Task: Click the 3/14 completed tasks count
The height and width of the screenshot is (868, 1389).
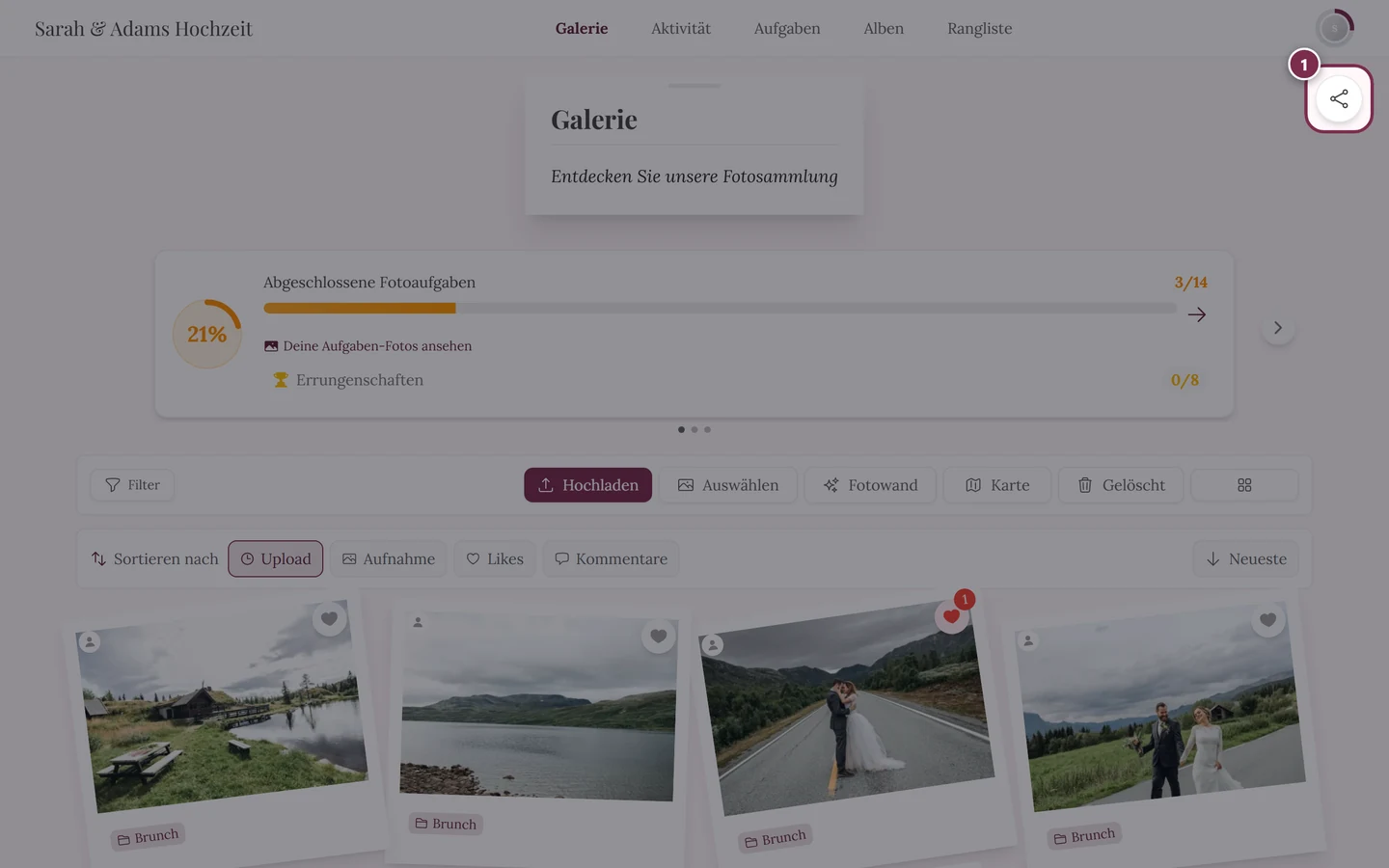Action: pos(1190,283)
